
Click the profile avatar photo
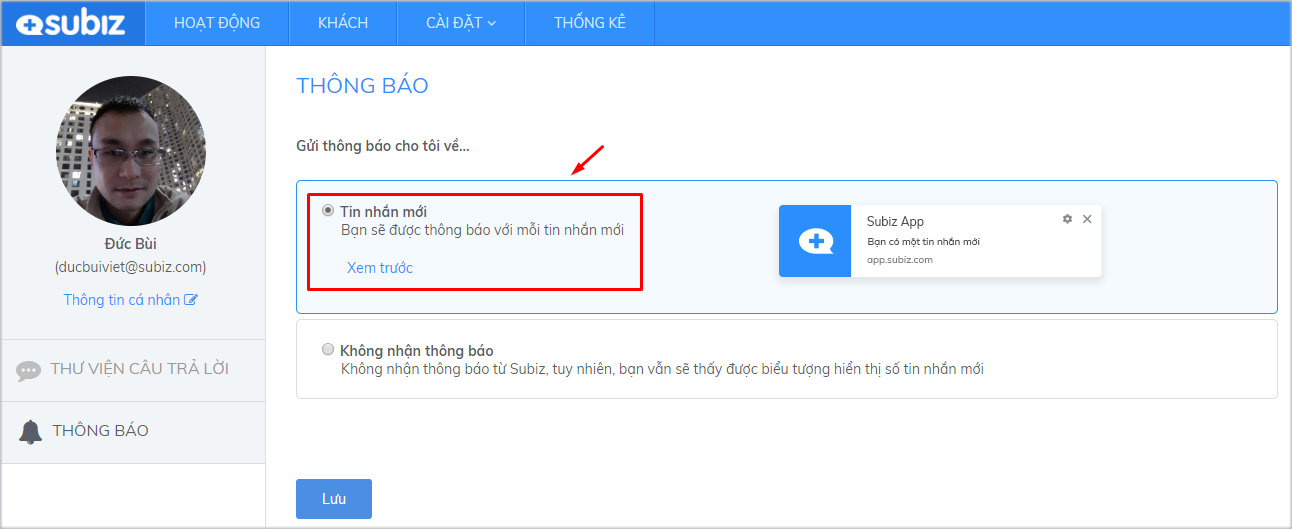131,150
